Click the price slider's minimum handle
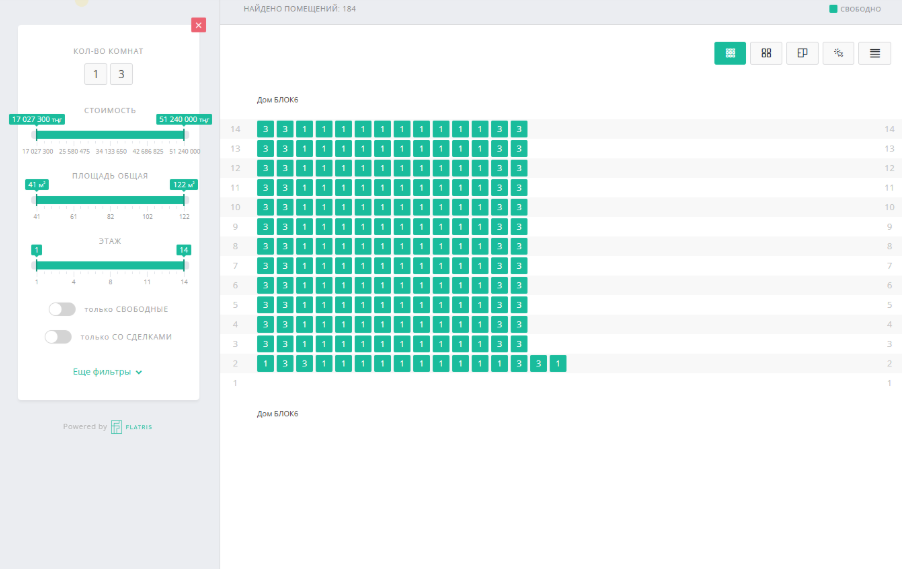 [x=35, y=134]
